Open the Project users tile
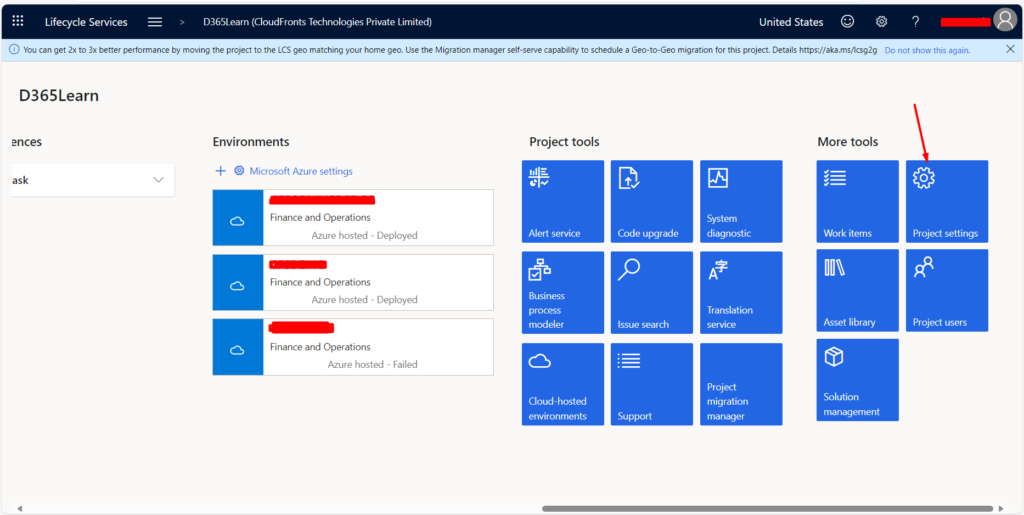1024x515 pixels. (947, 290)
